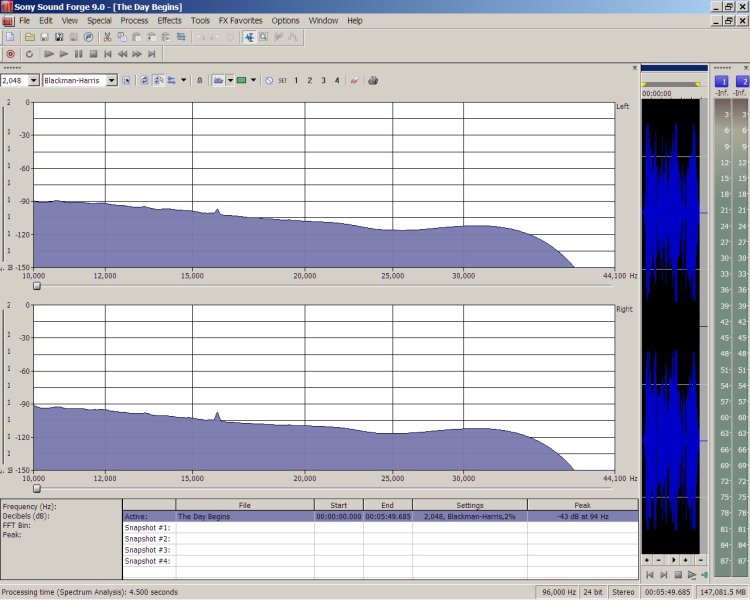
Task: Click the printer icon in spectrum toolbar
Action: [x=373, y=80]
